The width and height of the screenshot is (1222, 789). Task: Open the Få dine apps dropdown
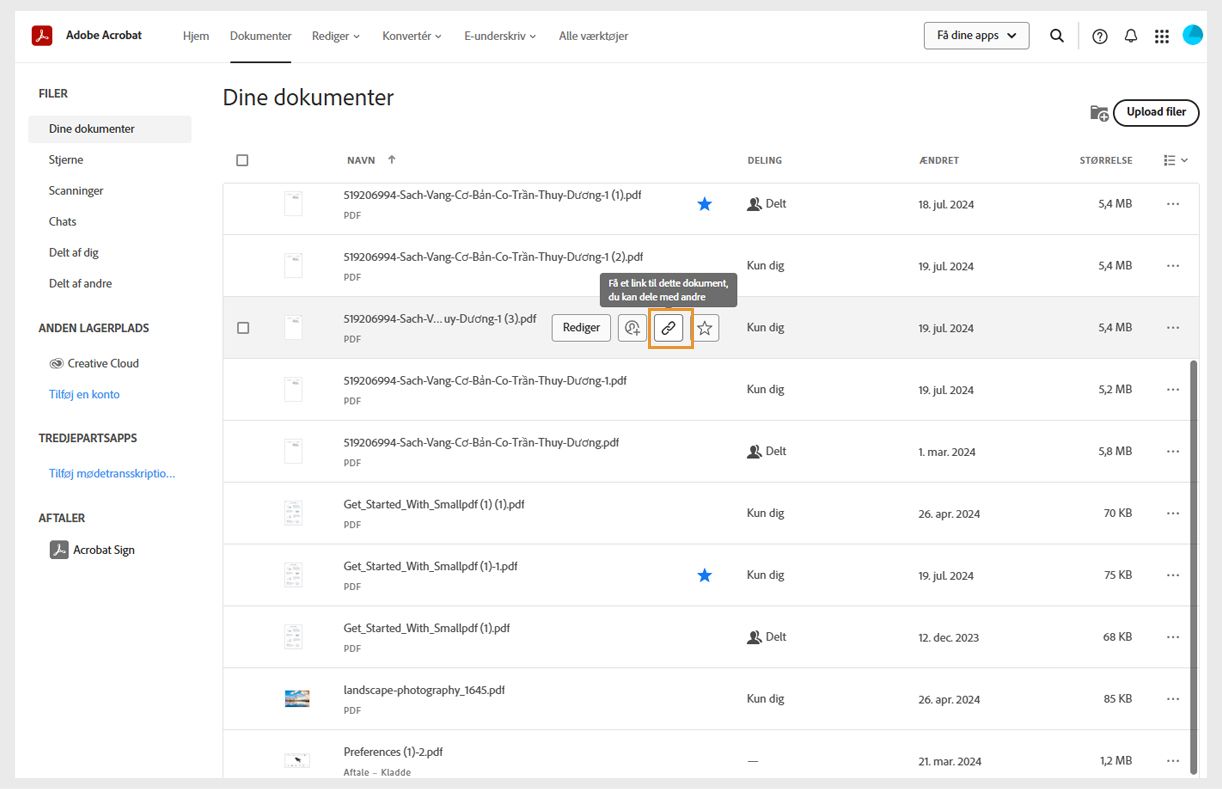click(976, 36)
